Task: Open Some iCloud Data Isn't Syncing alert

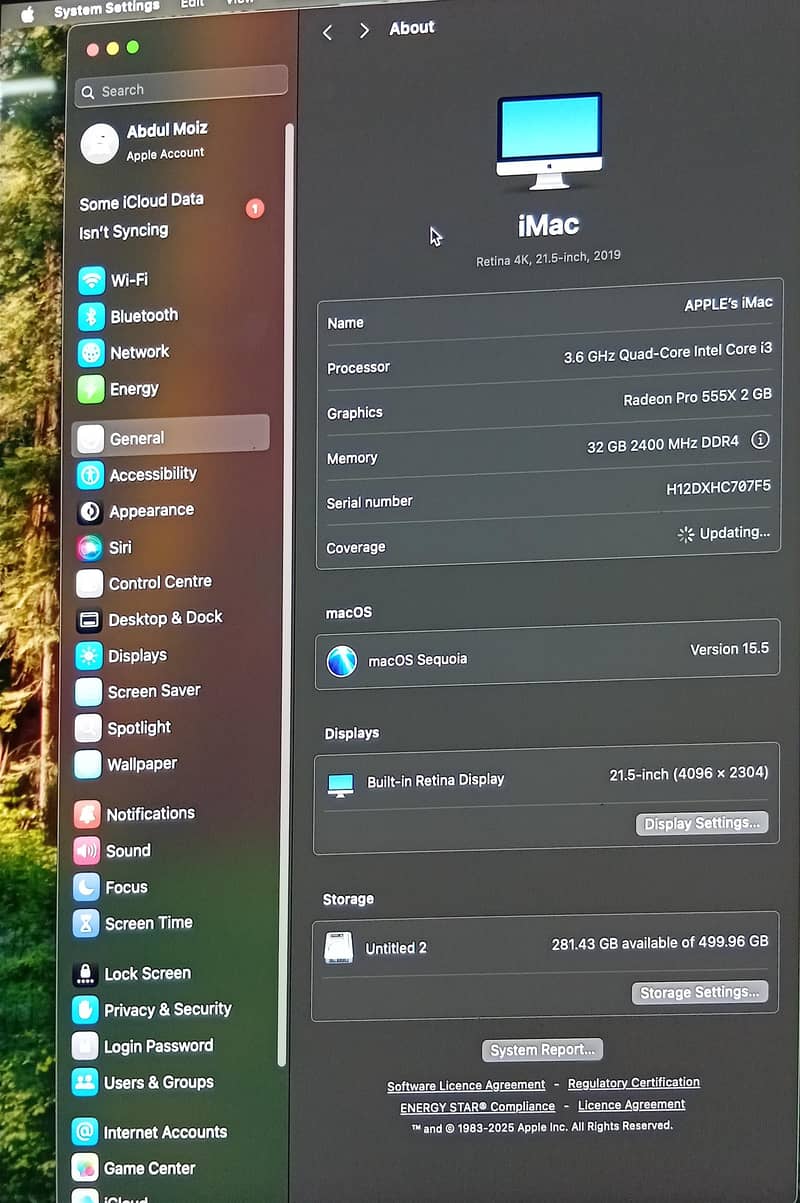Action: coord(170,215)
